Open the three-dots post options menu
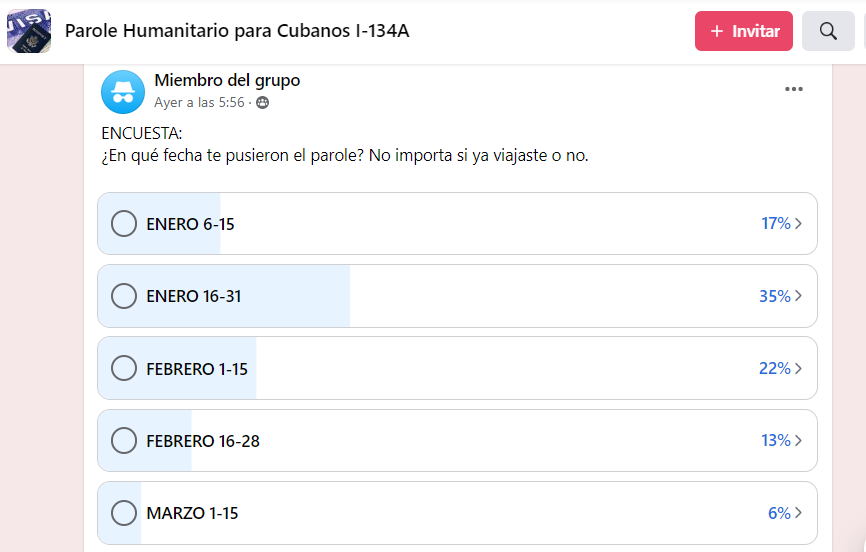This screenshot has width=866, height=552. (x=794, y=89)
